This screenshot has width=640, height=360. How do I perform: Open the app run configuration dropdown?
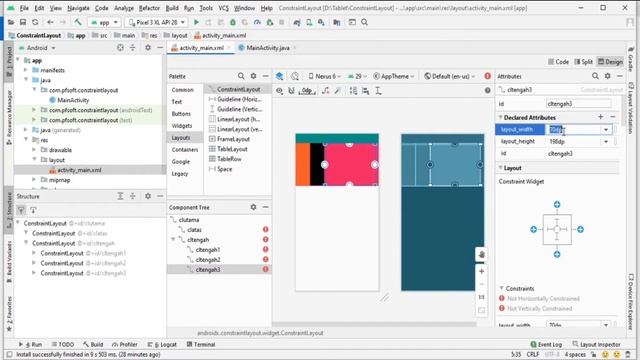[104, 22]
